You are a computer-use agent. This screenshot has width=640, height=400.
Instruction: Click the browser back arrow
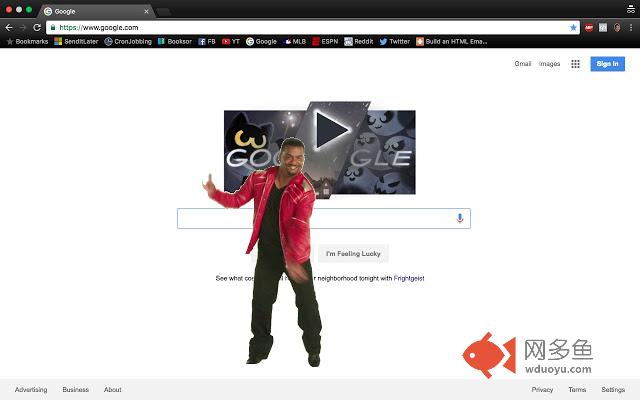[9, 27]
